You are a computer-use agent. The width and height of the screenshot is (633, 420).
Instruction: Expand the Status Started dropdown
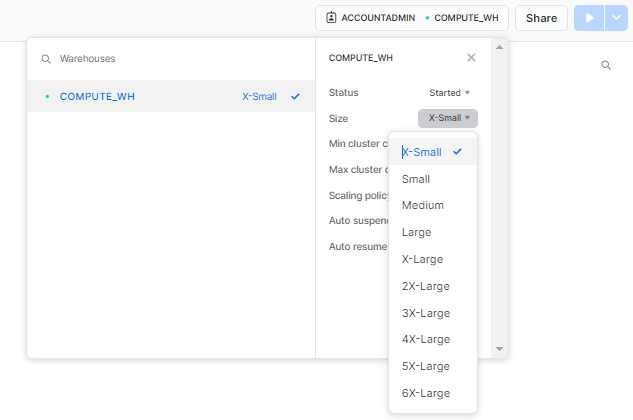pos(449,93)
